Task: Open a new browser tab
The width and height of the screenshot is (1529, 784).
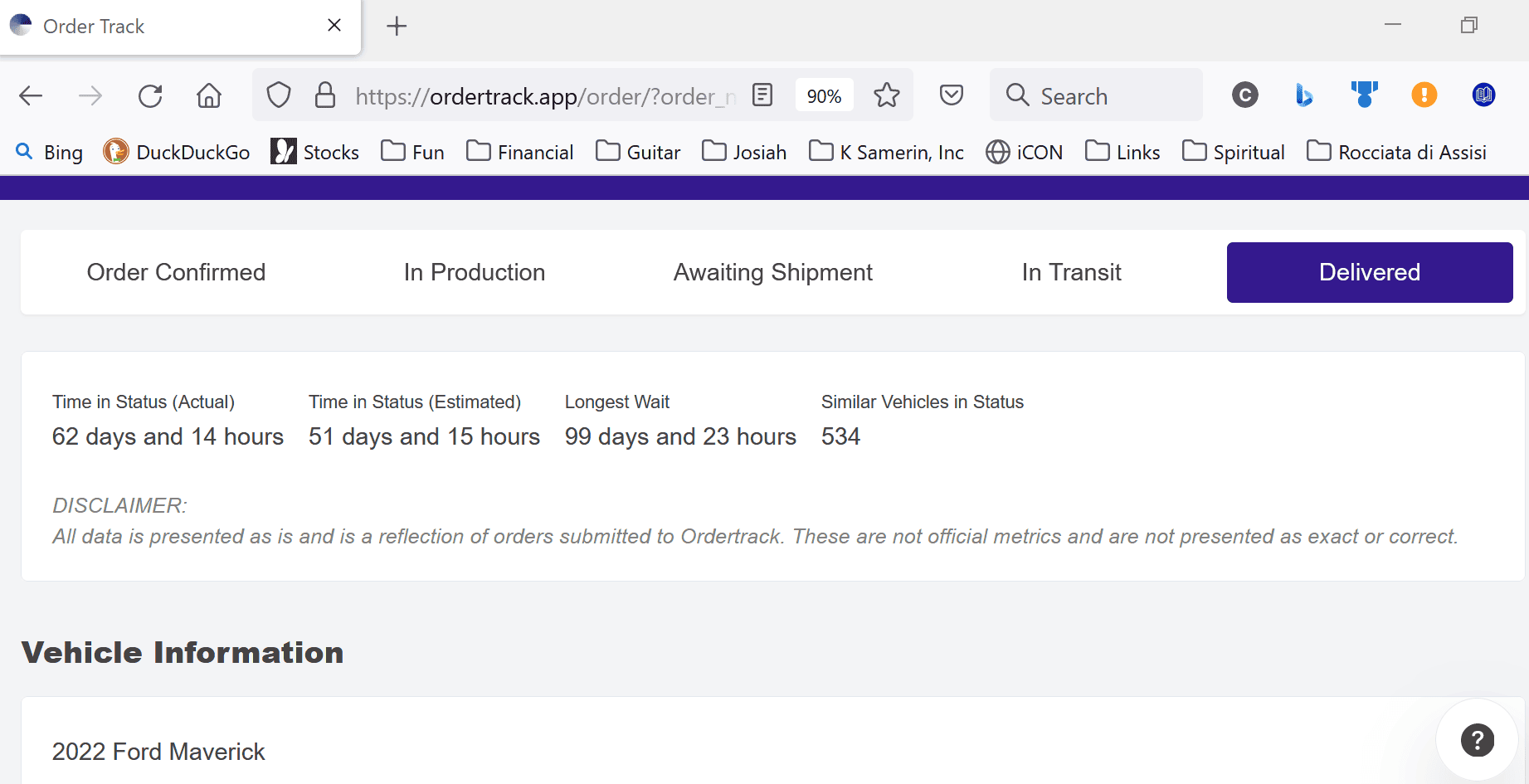Action: [397, 27]
